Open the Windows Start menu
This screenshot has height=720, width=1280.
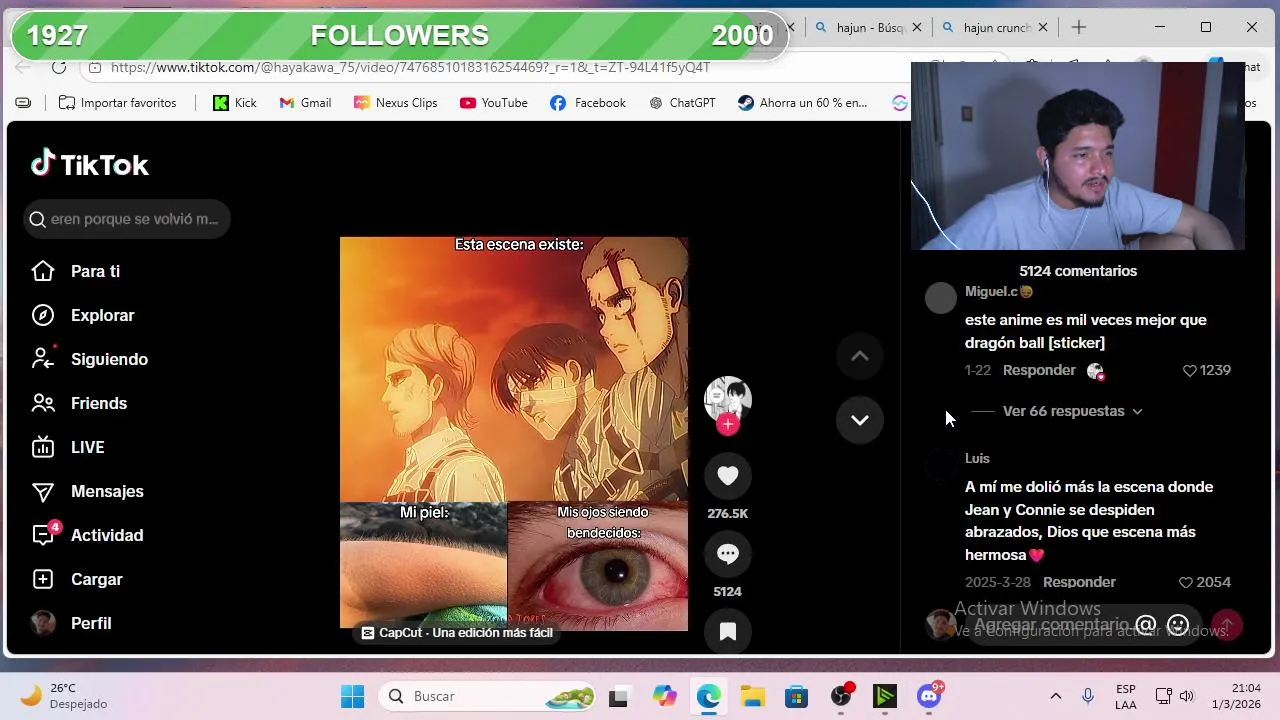352,696
